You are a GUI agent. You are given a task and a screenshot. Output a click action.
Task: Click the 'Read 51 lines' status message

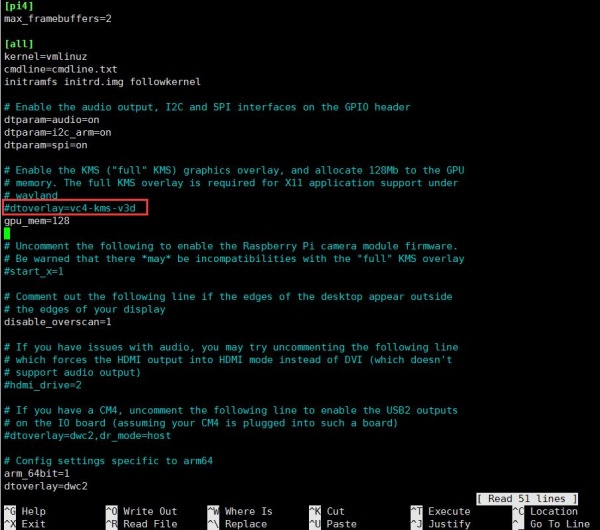point(526,498)
